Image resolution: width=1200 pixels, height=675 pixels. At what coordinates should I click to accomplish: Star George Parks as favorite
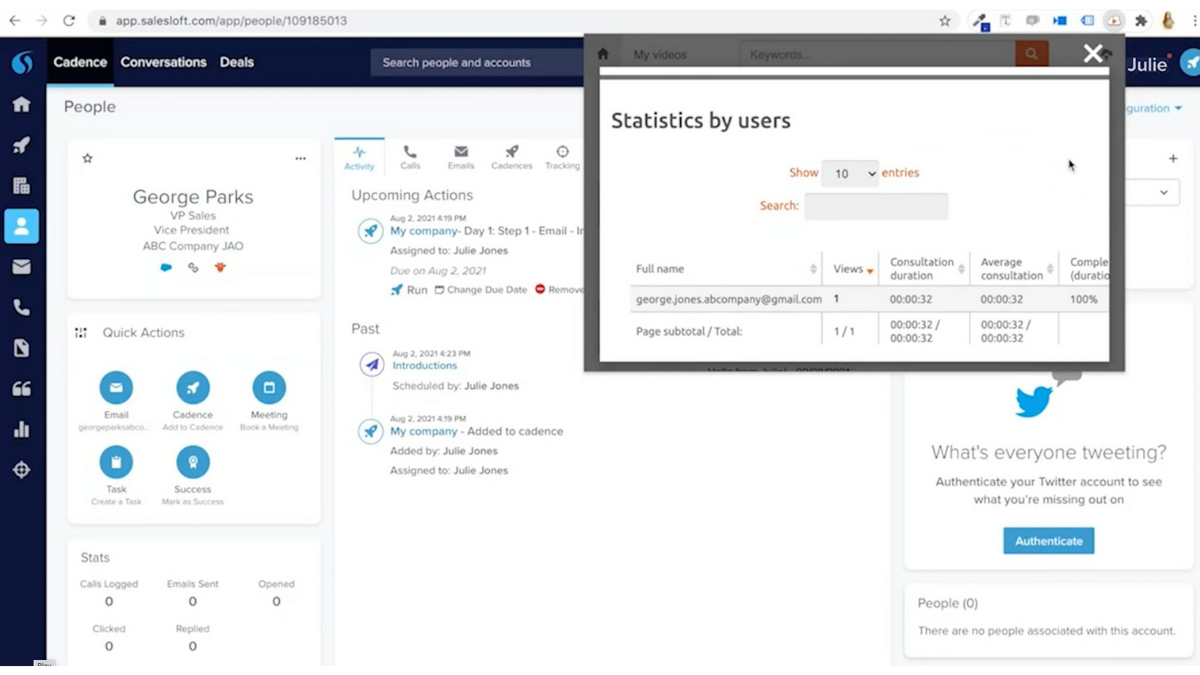click(88, 158)
